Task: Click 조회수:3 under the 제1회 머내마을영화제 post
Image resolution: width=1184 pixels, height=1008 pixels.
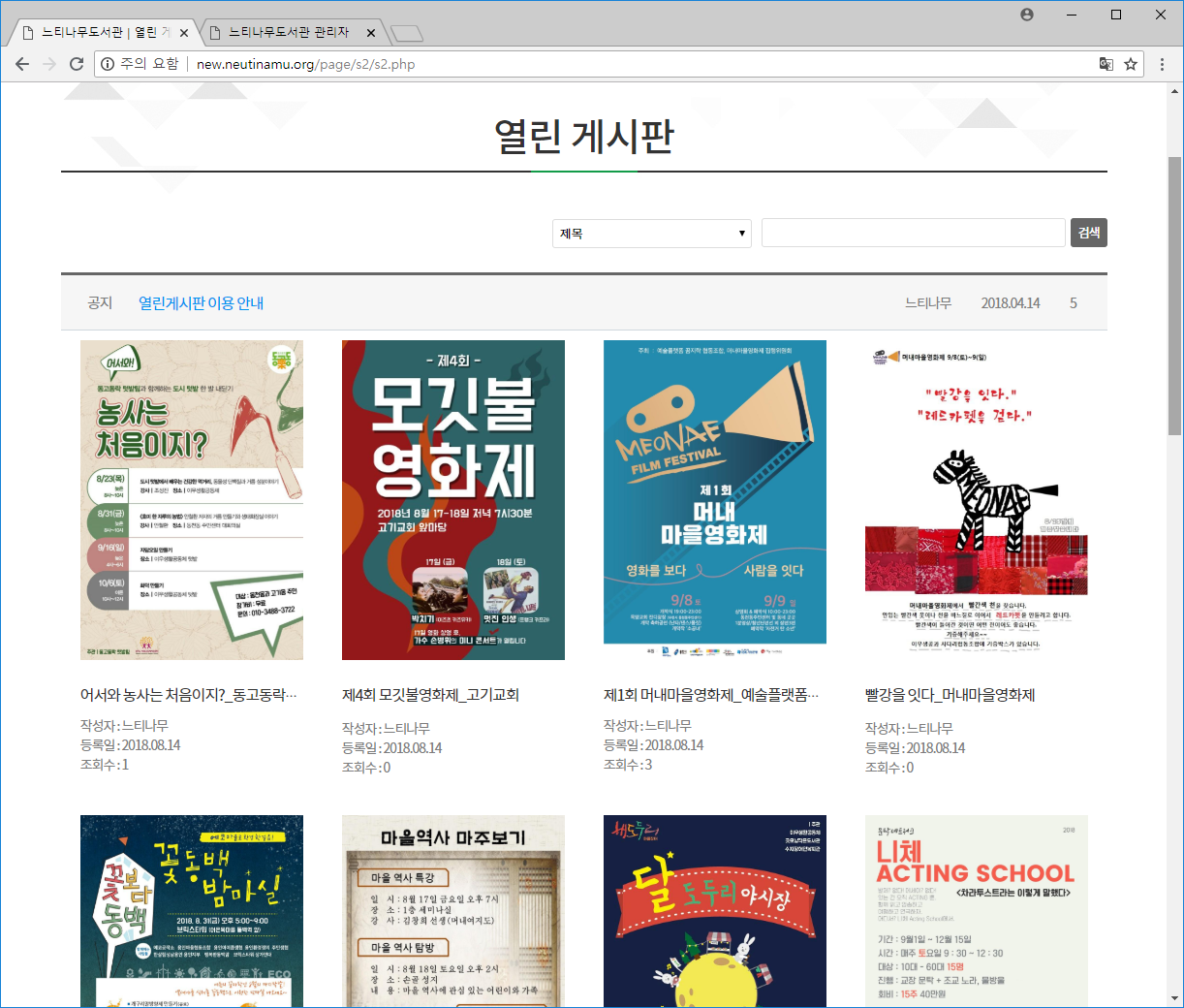Action: [628, 765]
